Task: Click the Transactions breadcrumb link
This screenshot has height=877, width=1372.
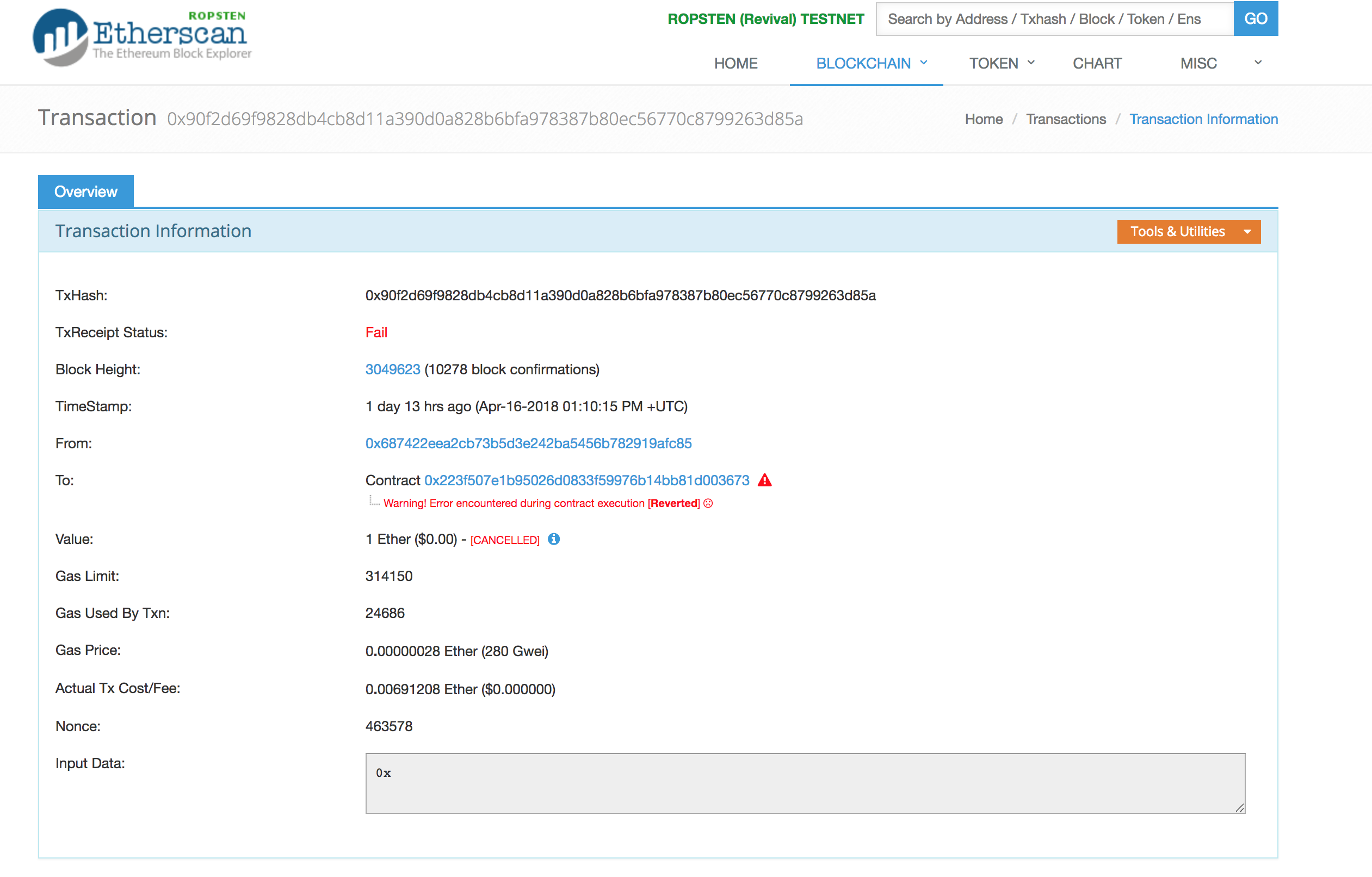Action: pyautogui.click(x=1066, y=119)
